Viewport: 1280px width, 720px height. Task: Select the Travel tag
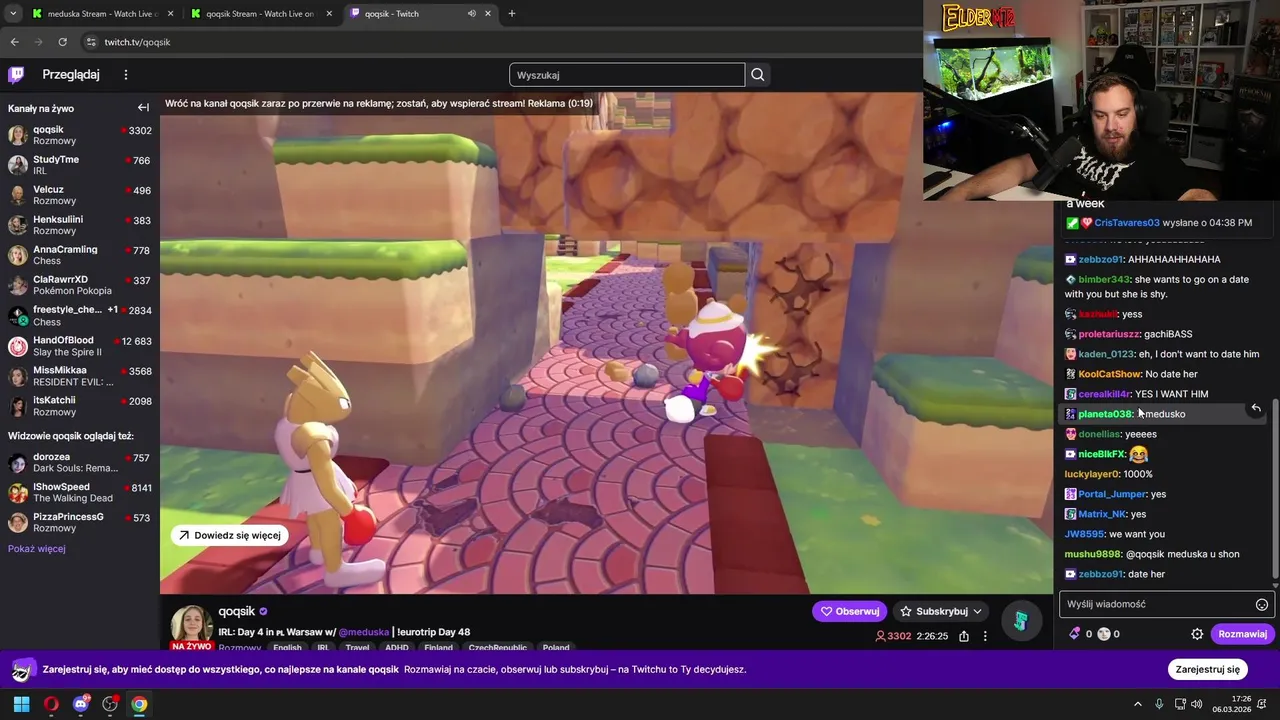[x=357, y=648]
